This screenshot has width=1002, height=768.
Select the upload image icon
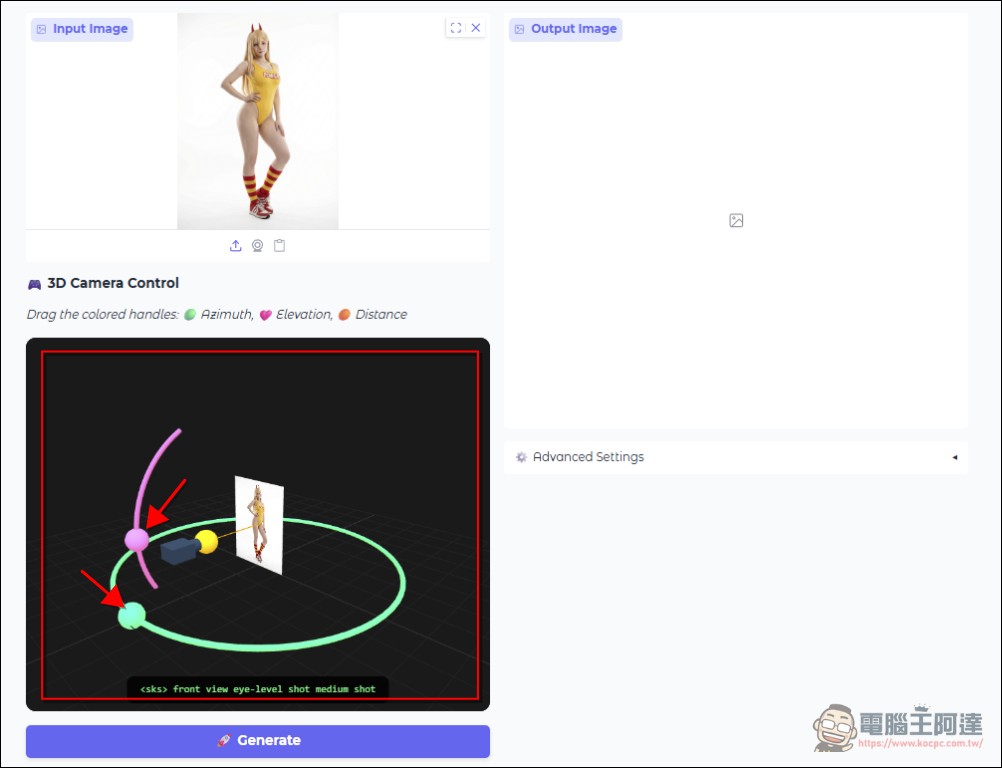pyautogui.click(x=235, y=245)
